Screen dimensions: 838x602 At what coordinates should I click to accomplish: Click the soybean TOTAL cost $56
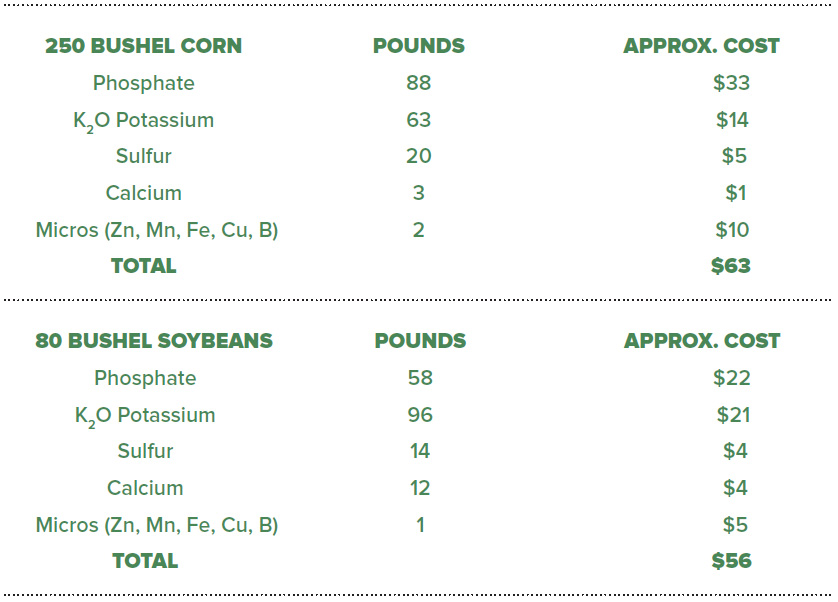[732, 561]
